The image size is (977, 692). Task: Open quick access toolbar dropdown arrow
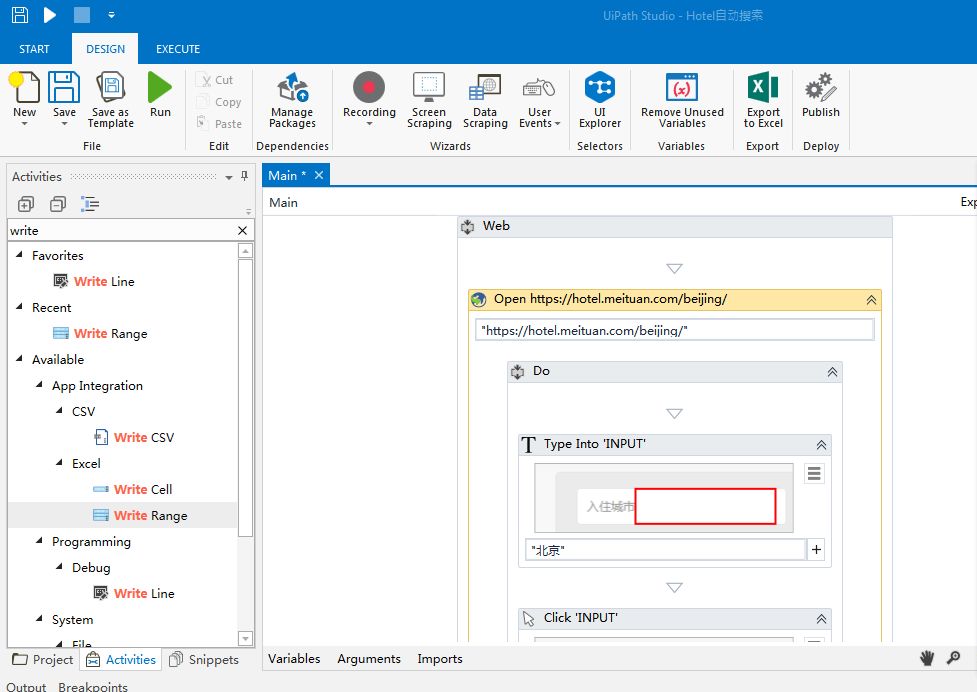(111, 15)
